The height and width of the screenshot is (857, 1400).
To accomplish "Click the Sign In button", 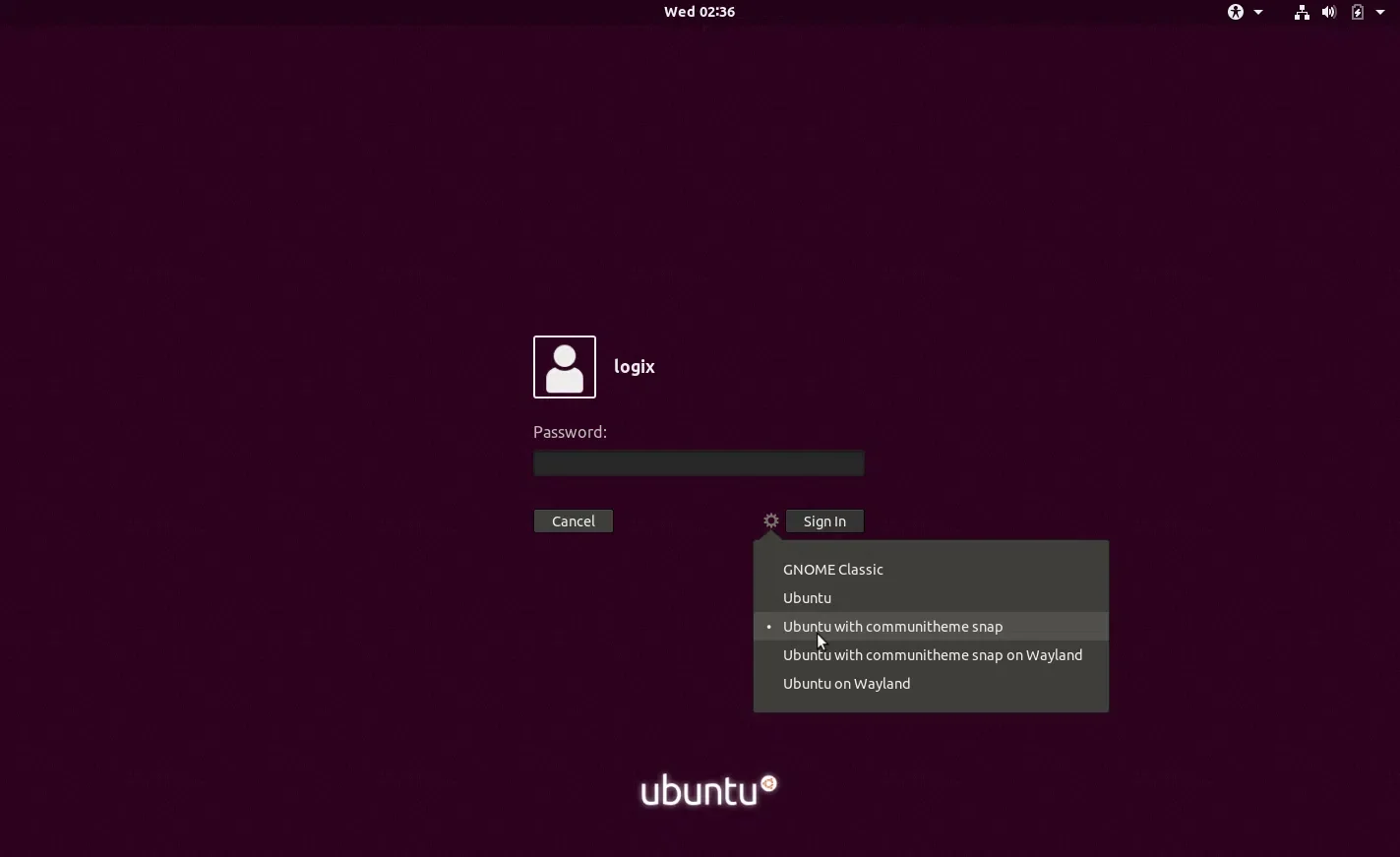I will [x=824, y=521].
